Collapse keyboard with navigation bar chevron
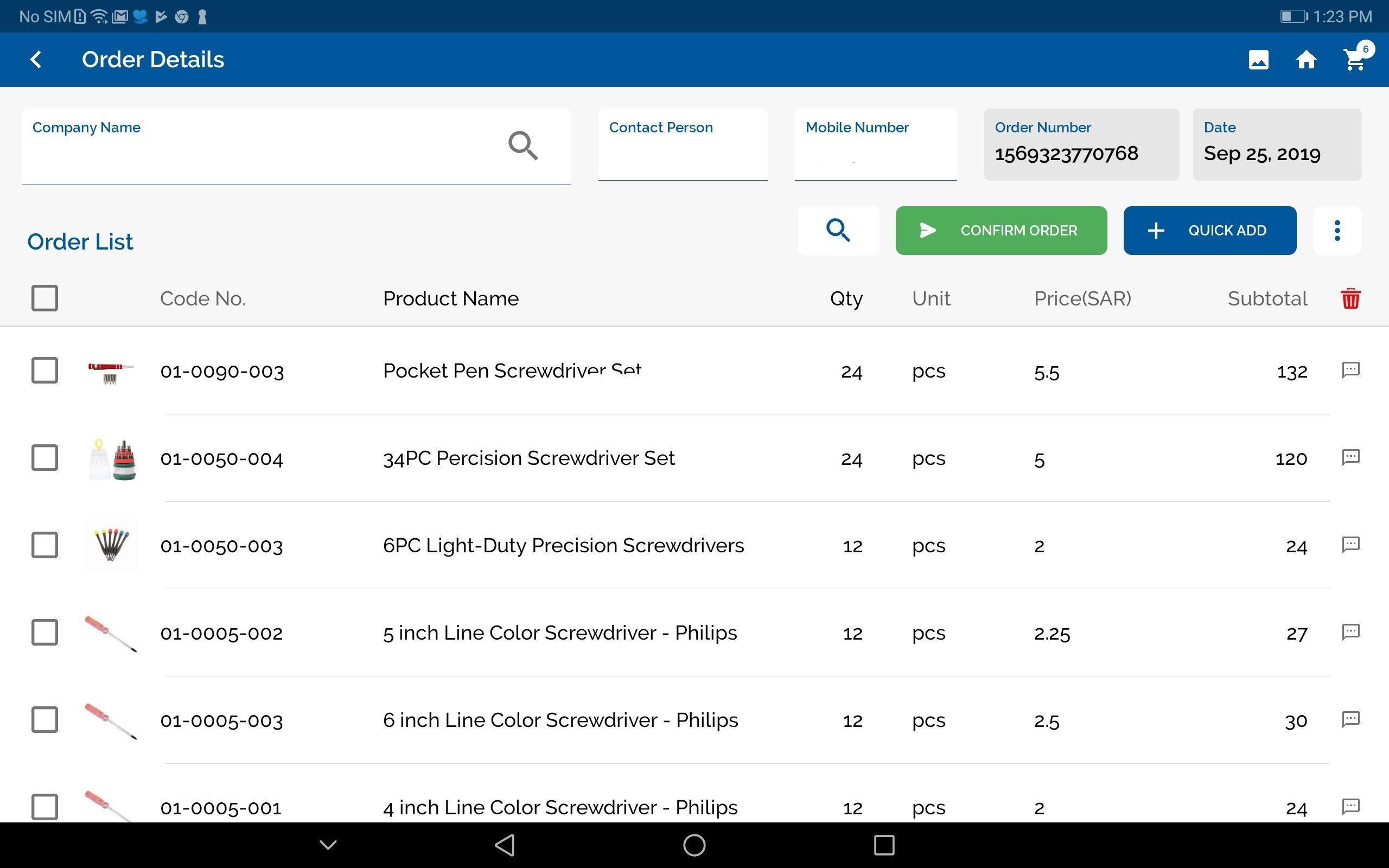This screenshot has width=1389, height=868. (328, 845)
